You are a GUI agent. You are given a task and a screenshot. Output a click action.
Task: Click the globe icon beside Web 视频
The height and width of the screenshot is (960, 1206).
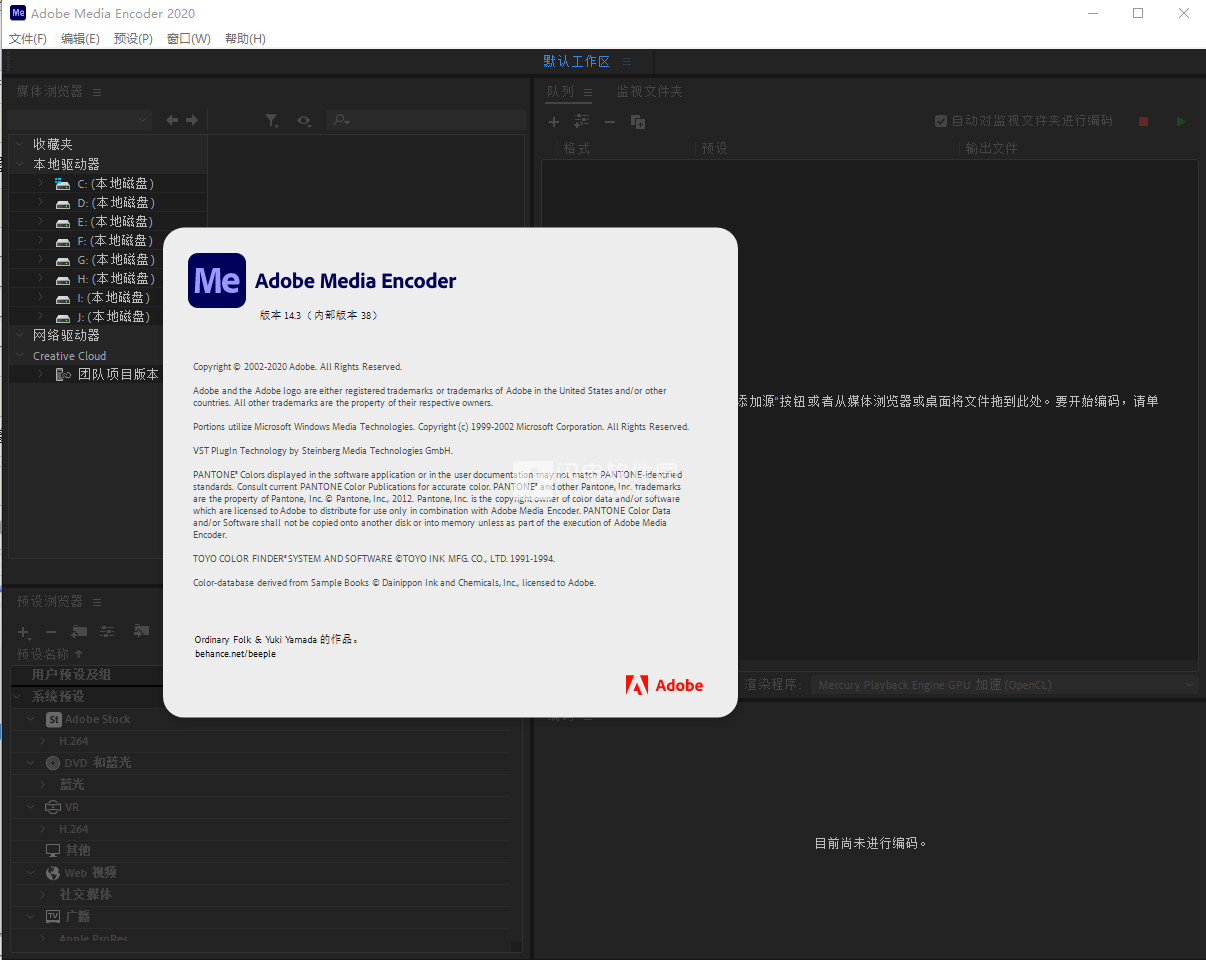coord(53,873)
